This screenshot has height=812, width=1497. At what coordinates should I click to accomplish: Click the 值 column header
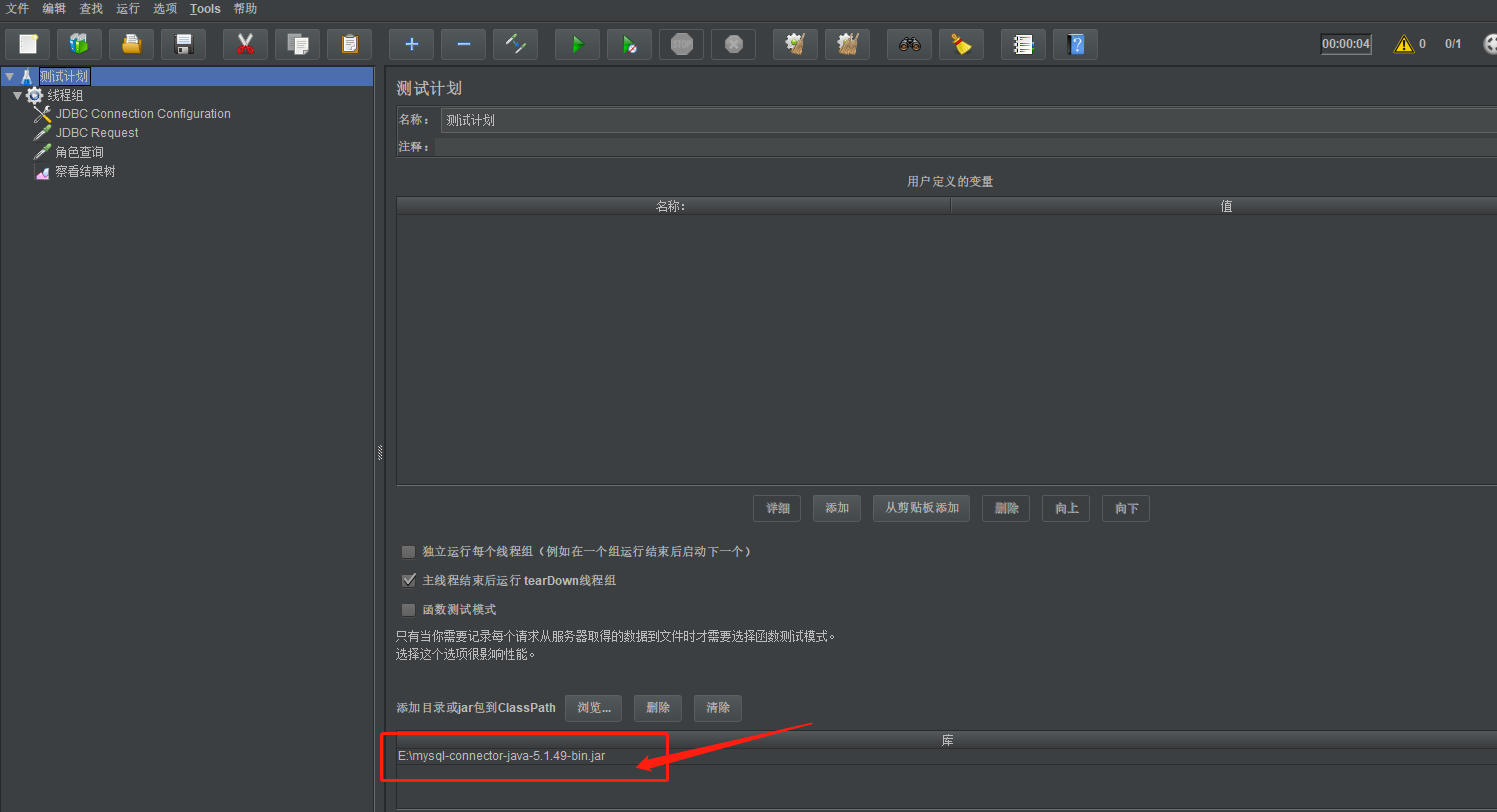[1224, 206]
